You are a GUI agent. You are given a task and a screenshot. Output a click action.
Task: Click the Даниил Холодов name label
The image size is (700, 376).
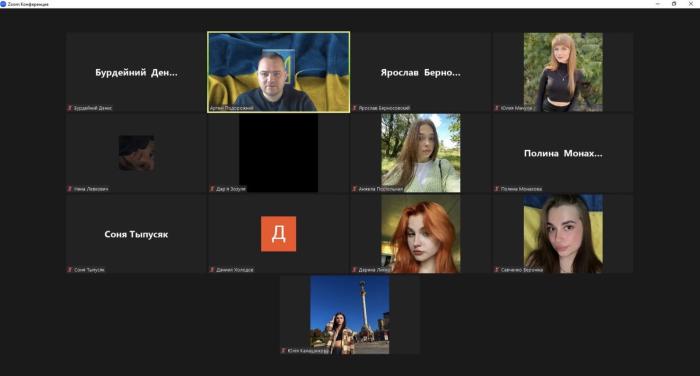pos(235,270)
